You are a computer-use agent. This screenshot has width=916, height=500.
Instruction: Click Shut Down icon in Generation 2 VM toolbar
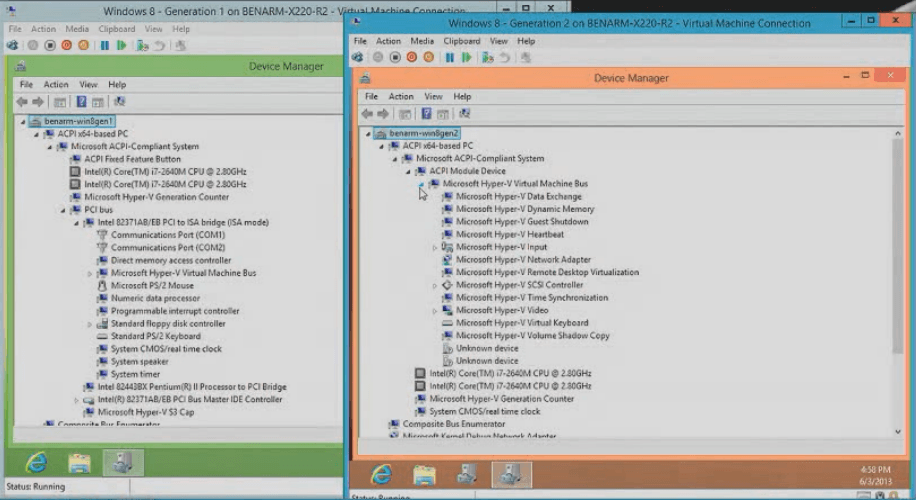pos(412,57)
